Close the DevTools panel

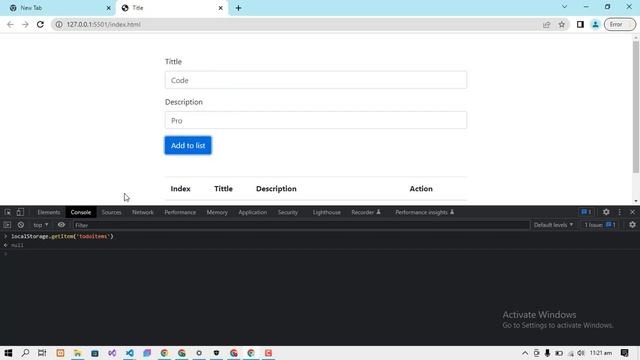[632, 212]
